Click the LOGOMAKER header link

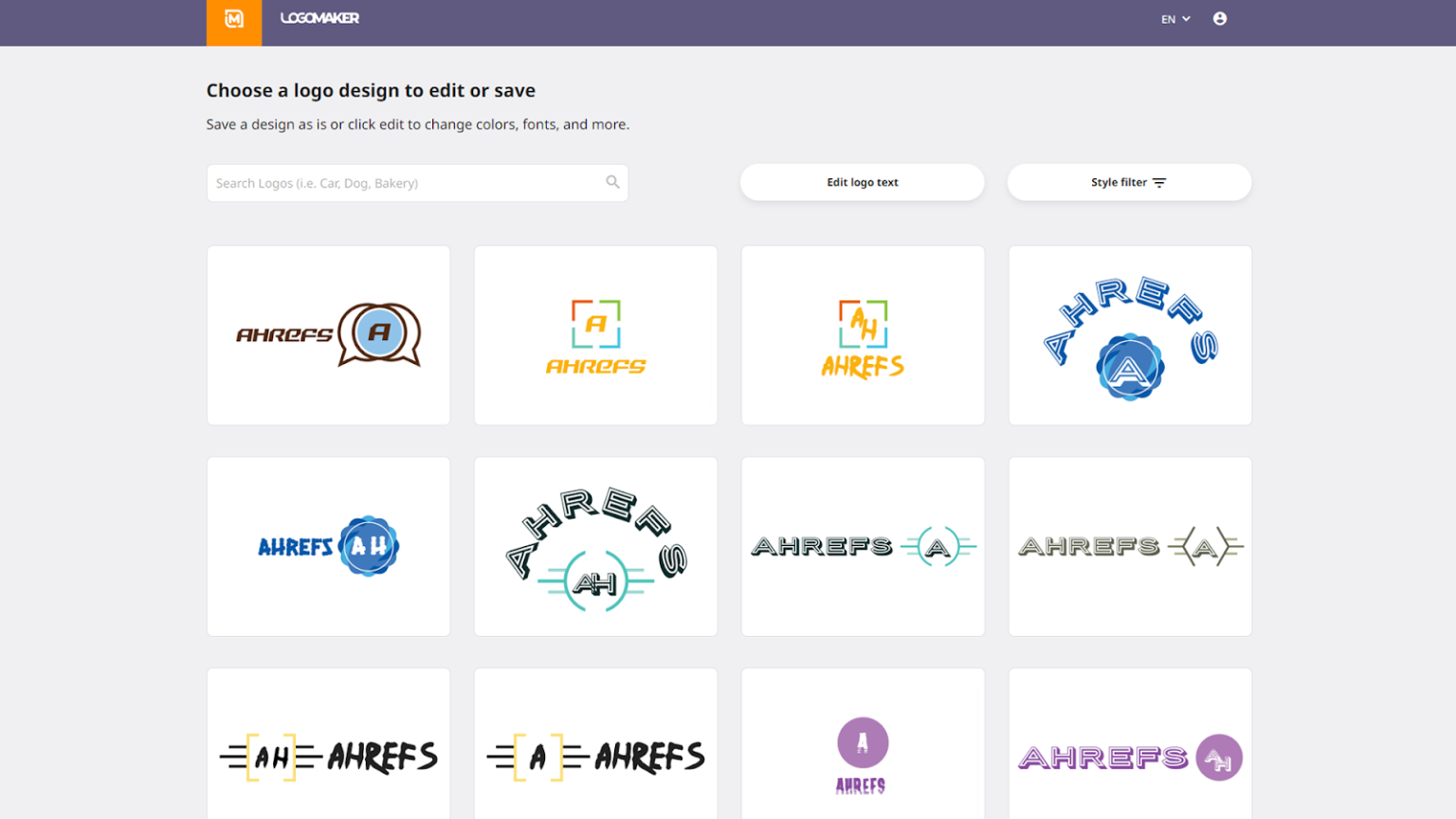(319, 17)
